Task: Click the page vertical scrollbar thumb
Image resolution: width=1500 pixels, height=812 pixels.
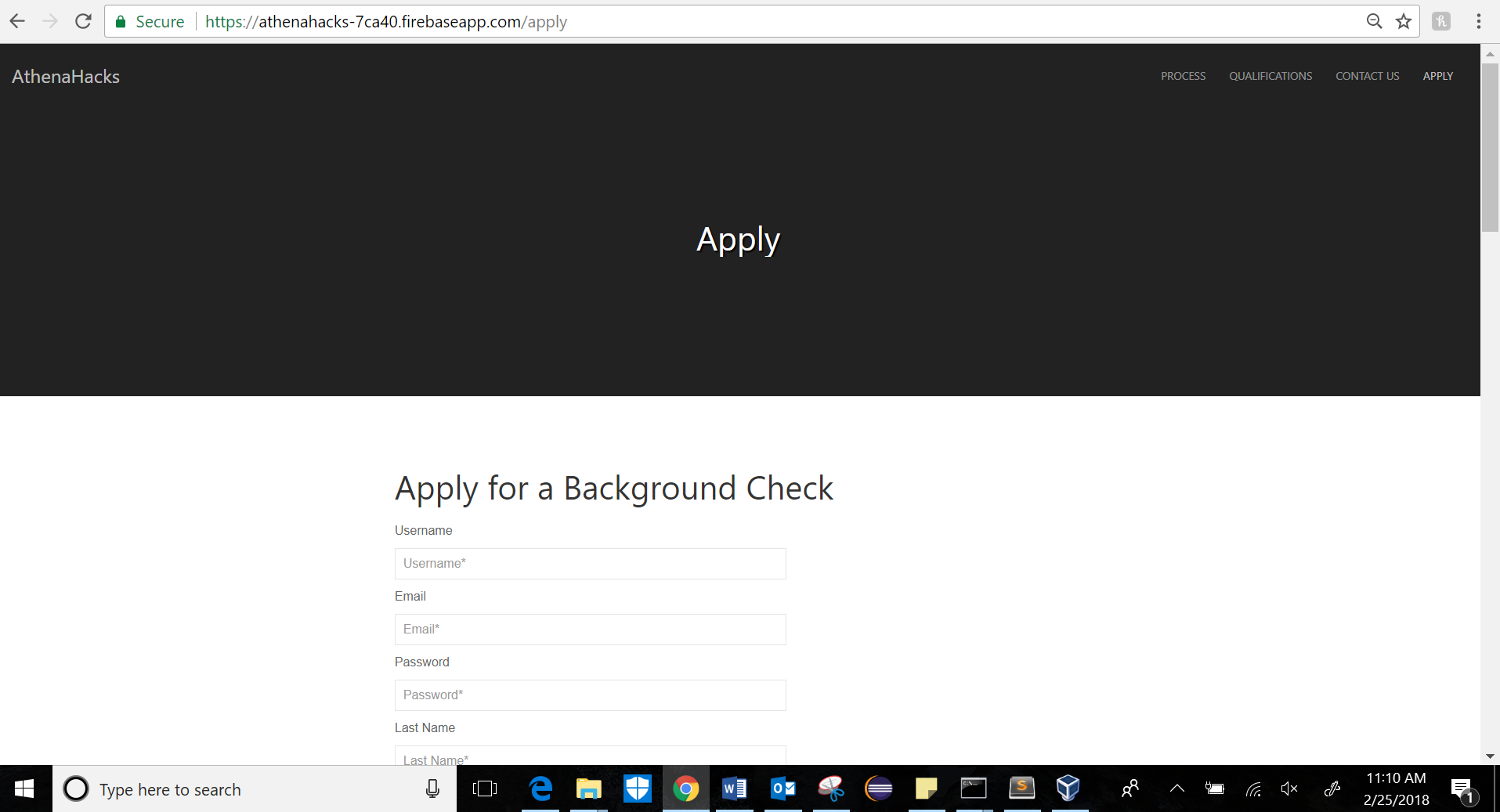Action: click(x=1490, y=147)
